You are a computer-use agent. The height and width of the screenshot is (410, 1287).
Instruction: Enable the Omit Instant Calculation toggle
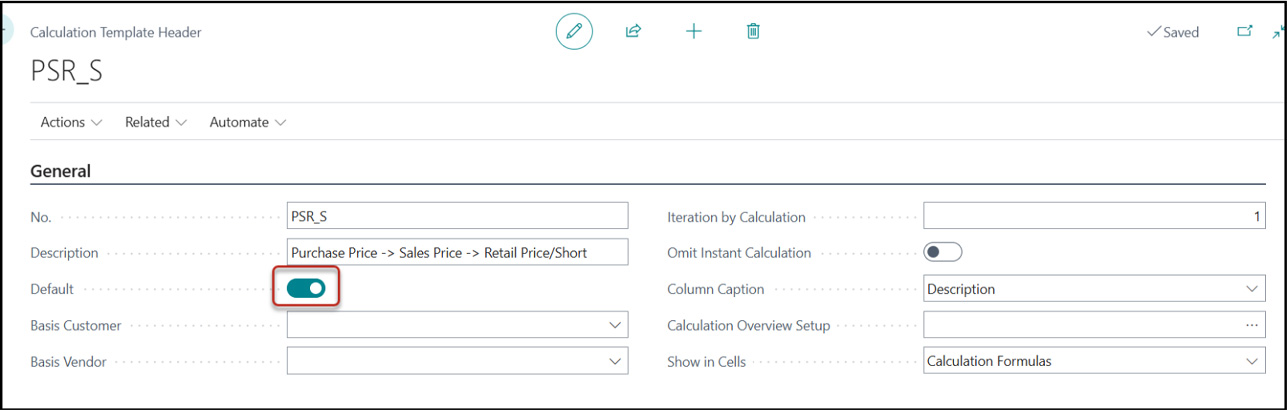click(942, 253)
